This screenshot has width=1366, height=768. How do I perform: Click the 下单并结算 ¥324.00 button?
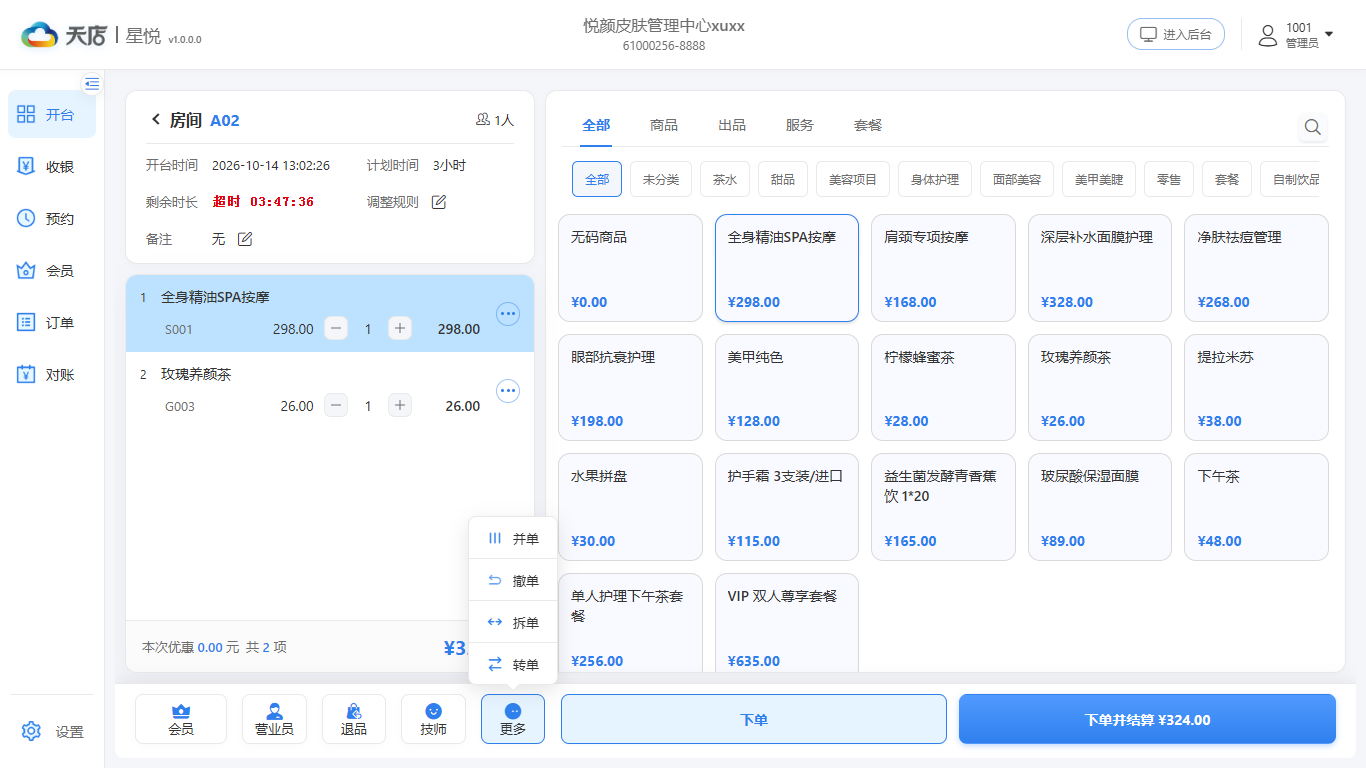click(1147, 720)
